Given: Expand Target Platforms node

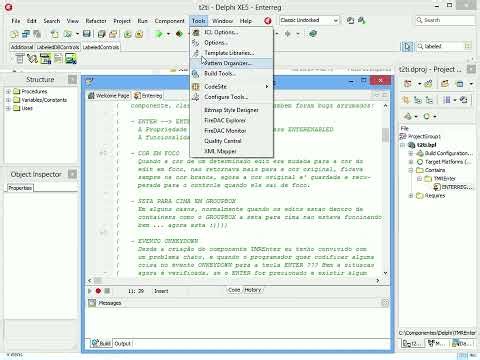Looking at the screenshot, I should click(x=411, y=162).
